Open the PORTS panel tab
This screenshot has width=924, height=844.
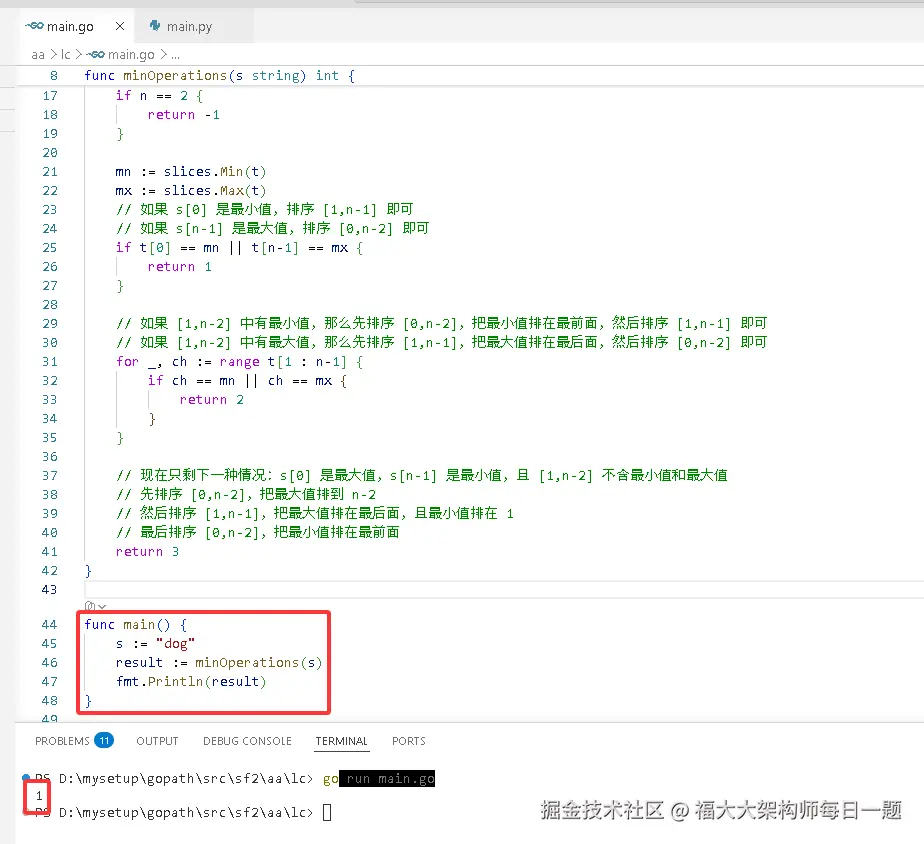coord(408,741)
